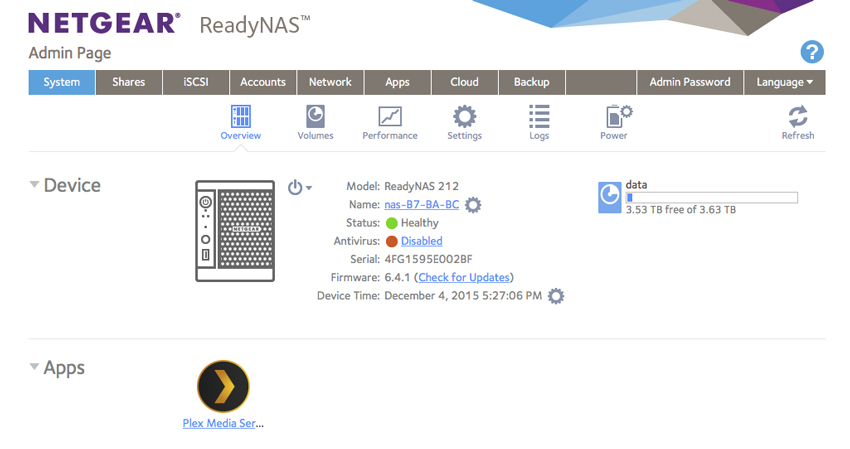Switch to the Cloud tab

coord(465,82)
